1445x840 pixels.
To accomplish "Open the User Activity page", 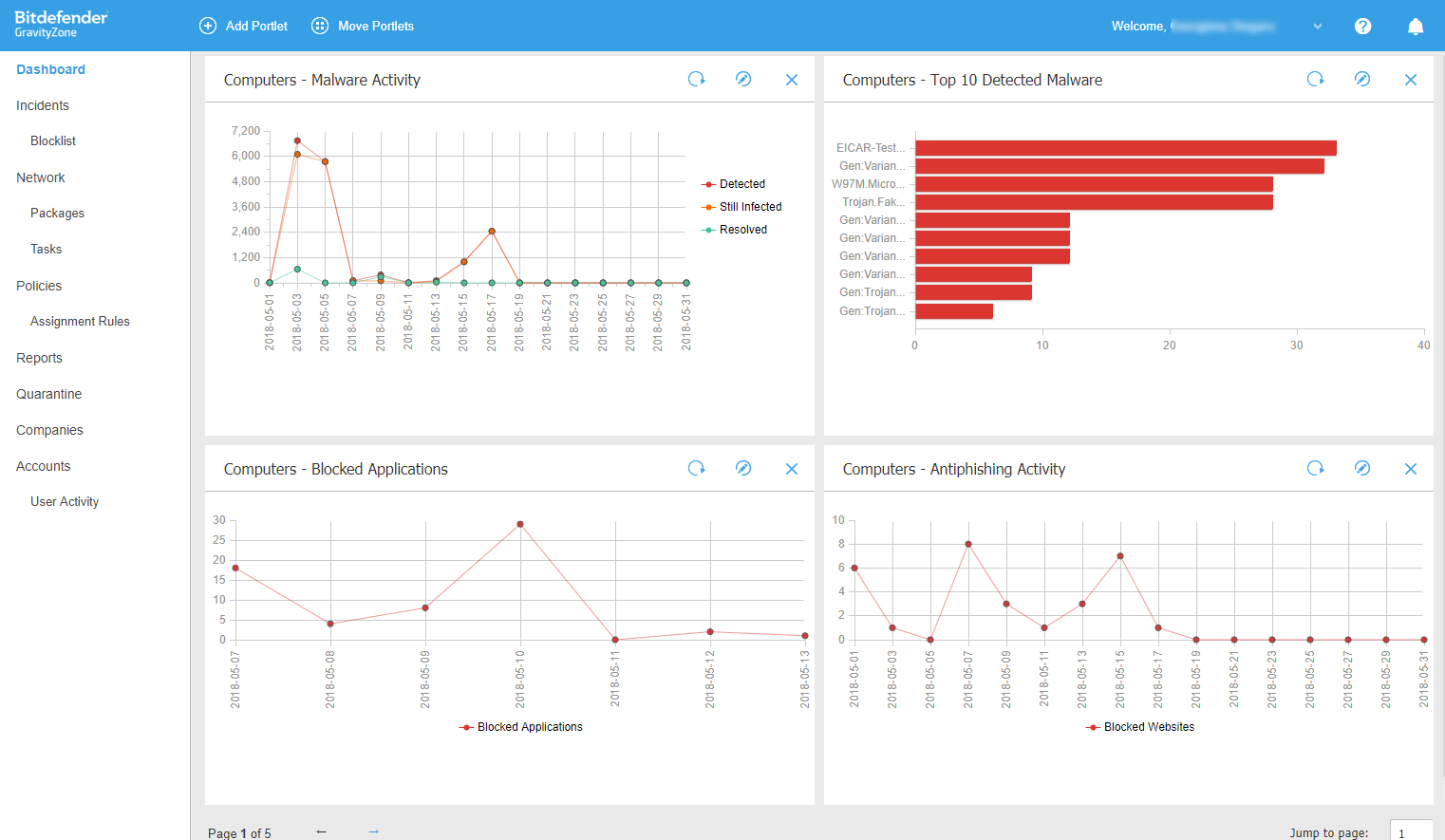I will point(64,501).
